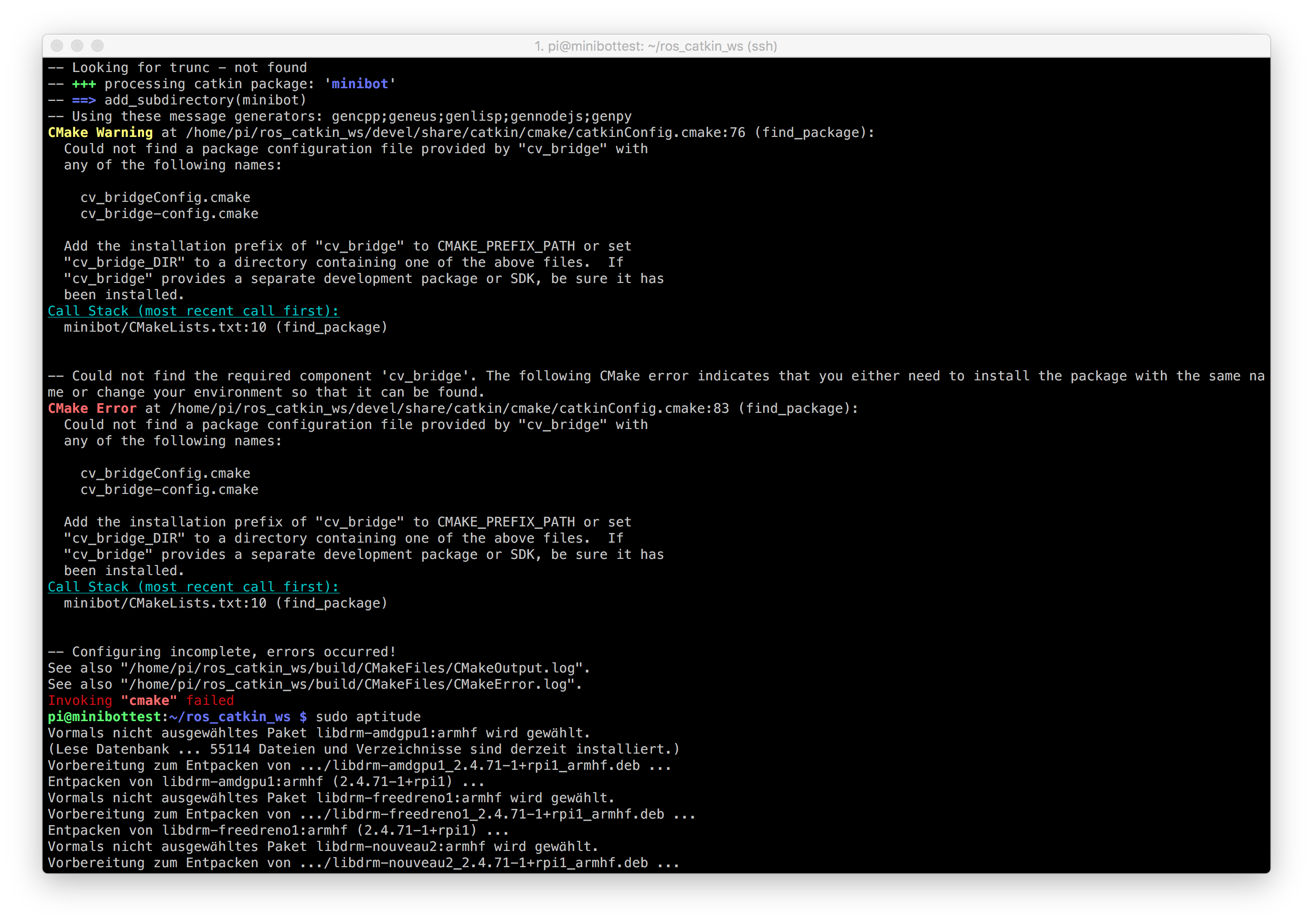Click the 'Using these message generators' line
1313x924 pixels.
tap(340, 117)
